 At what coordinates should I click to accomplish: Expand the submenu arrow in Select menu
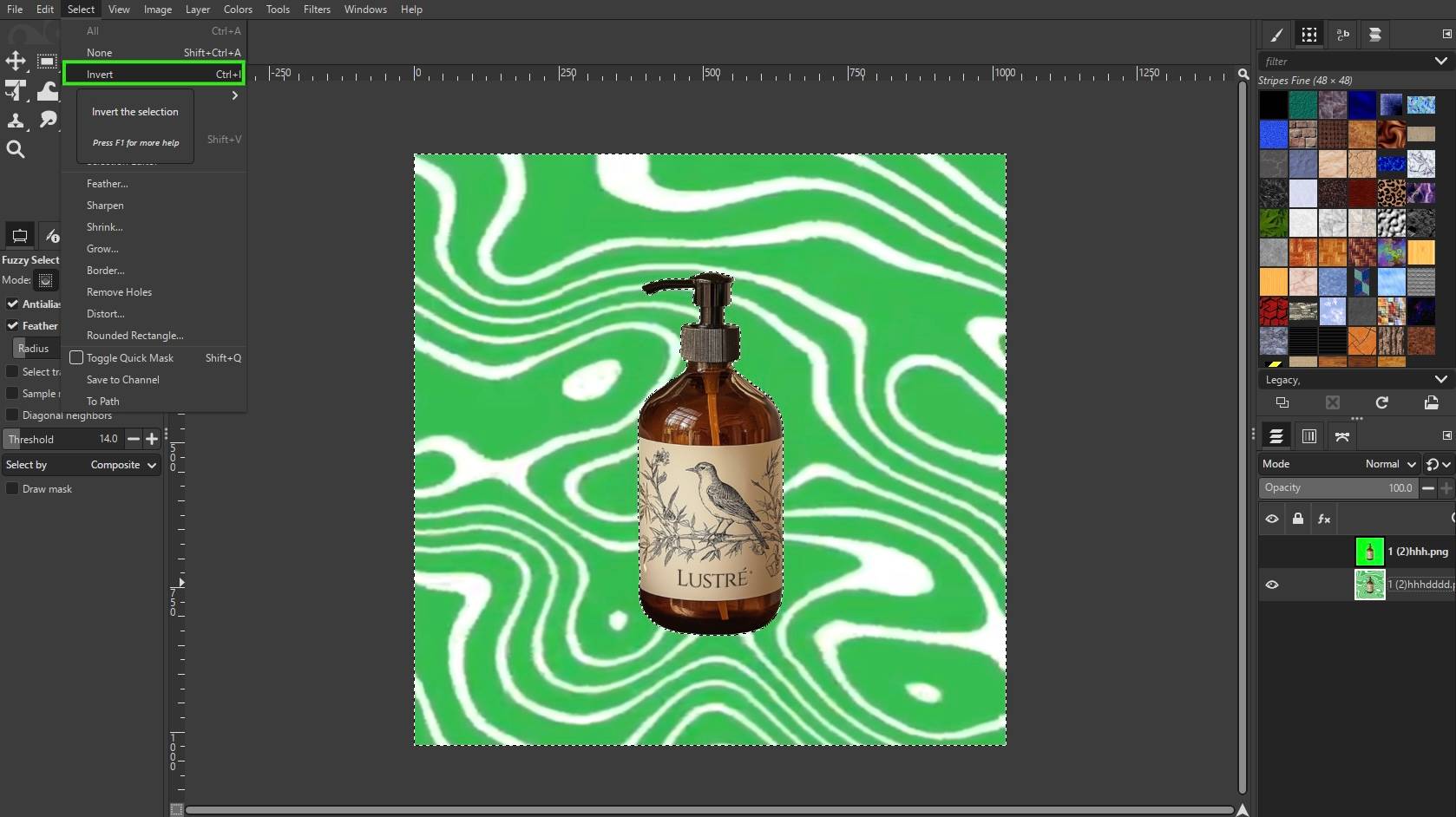pyautogui.click(x=234, y=95)
